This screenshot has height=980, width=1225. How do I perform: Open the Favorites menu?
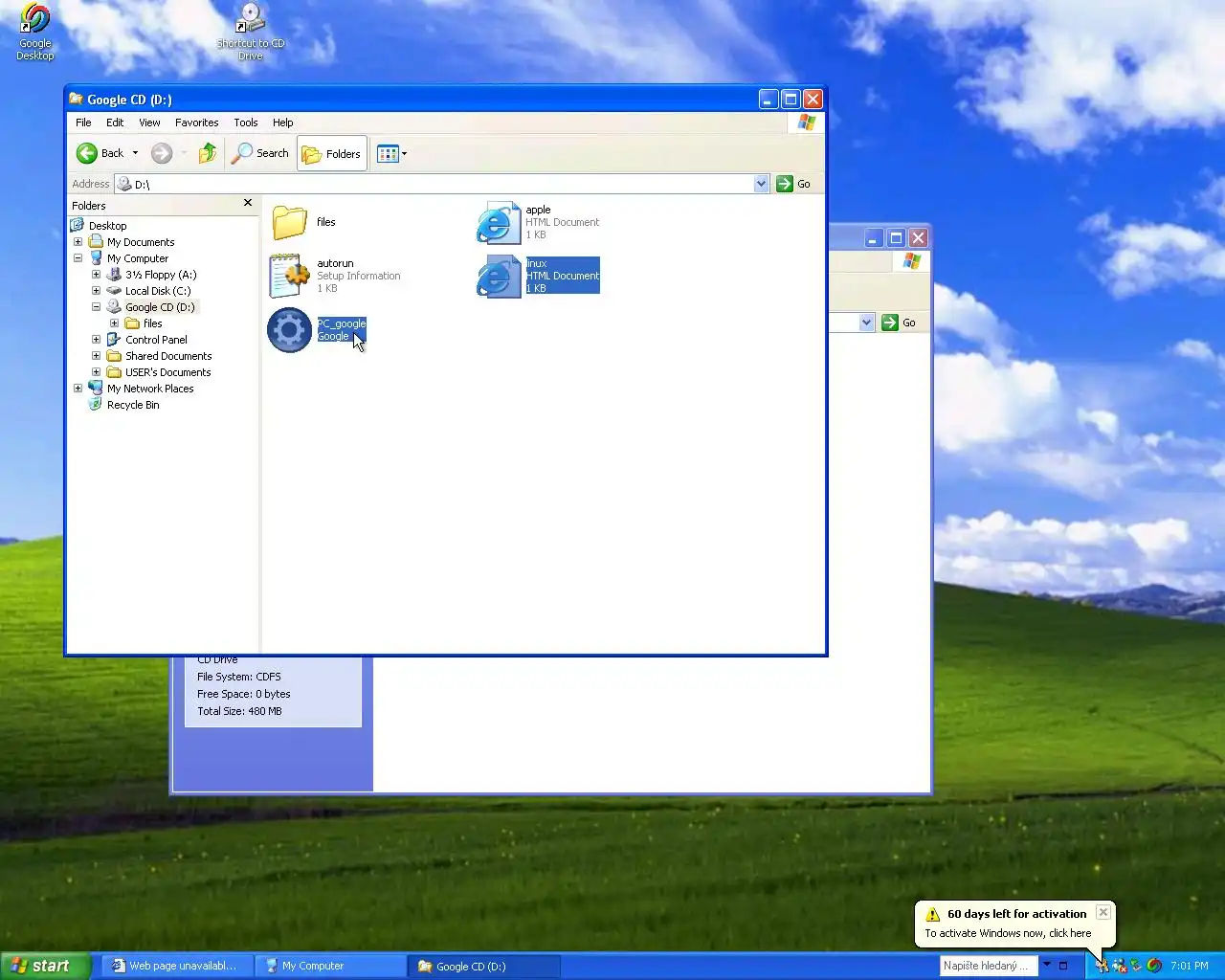coord(196,122)
